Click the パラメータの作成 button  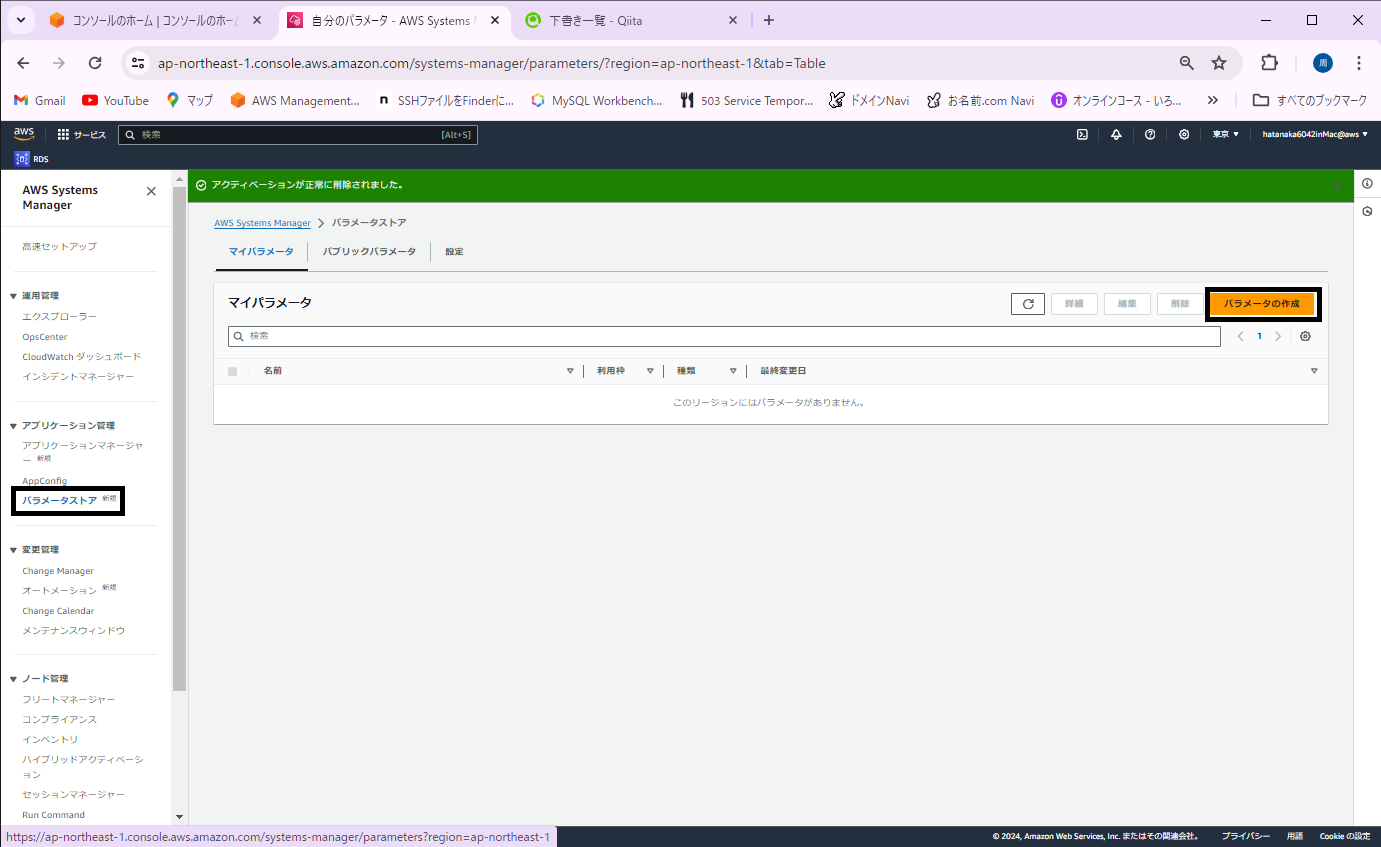1262,304
